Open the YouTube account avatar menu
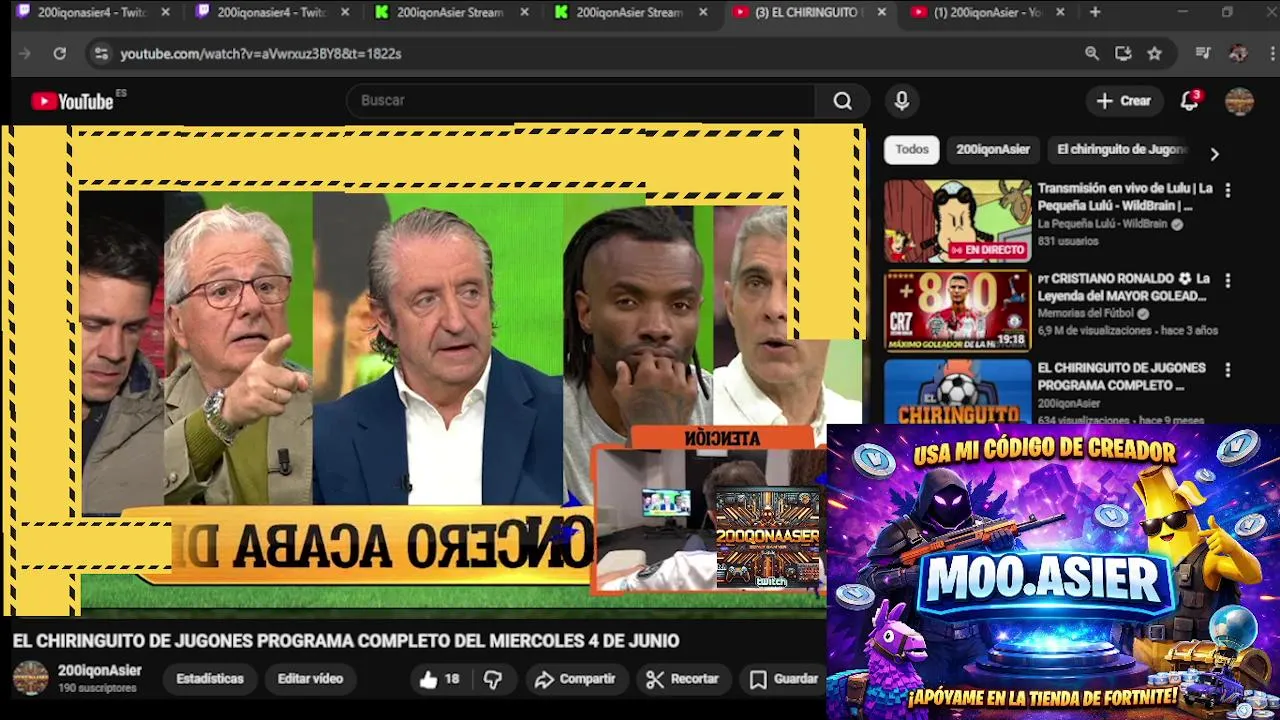1280x720 pixels. pos(1239,101)
